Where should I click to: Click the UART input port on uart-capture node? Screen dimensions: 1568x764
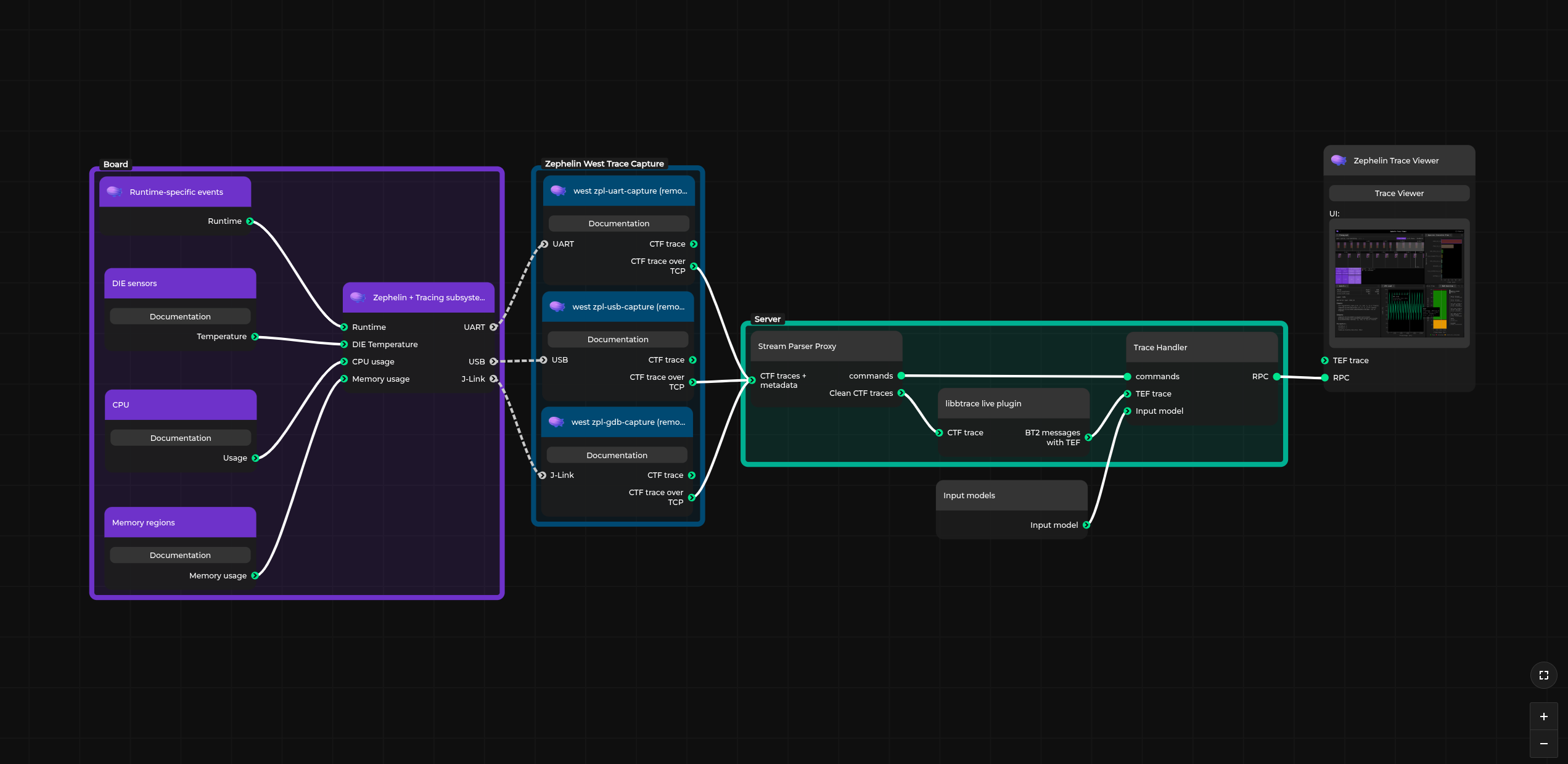click(544, 244)
